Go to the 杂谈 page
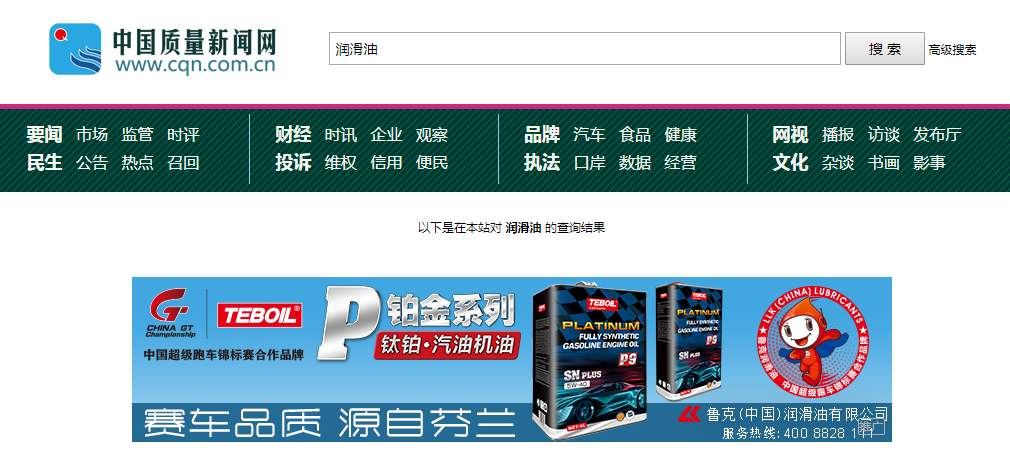The image size is (1010, 468). [x=838, y=163]
